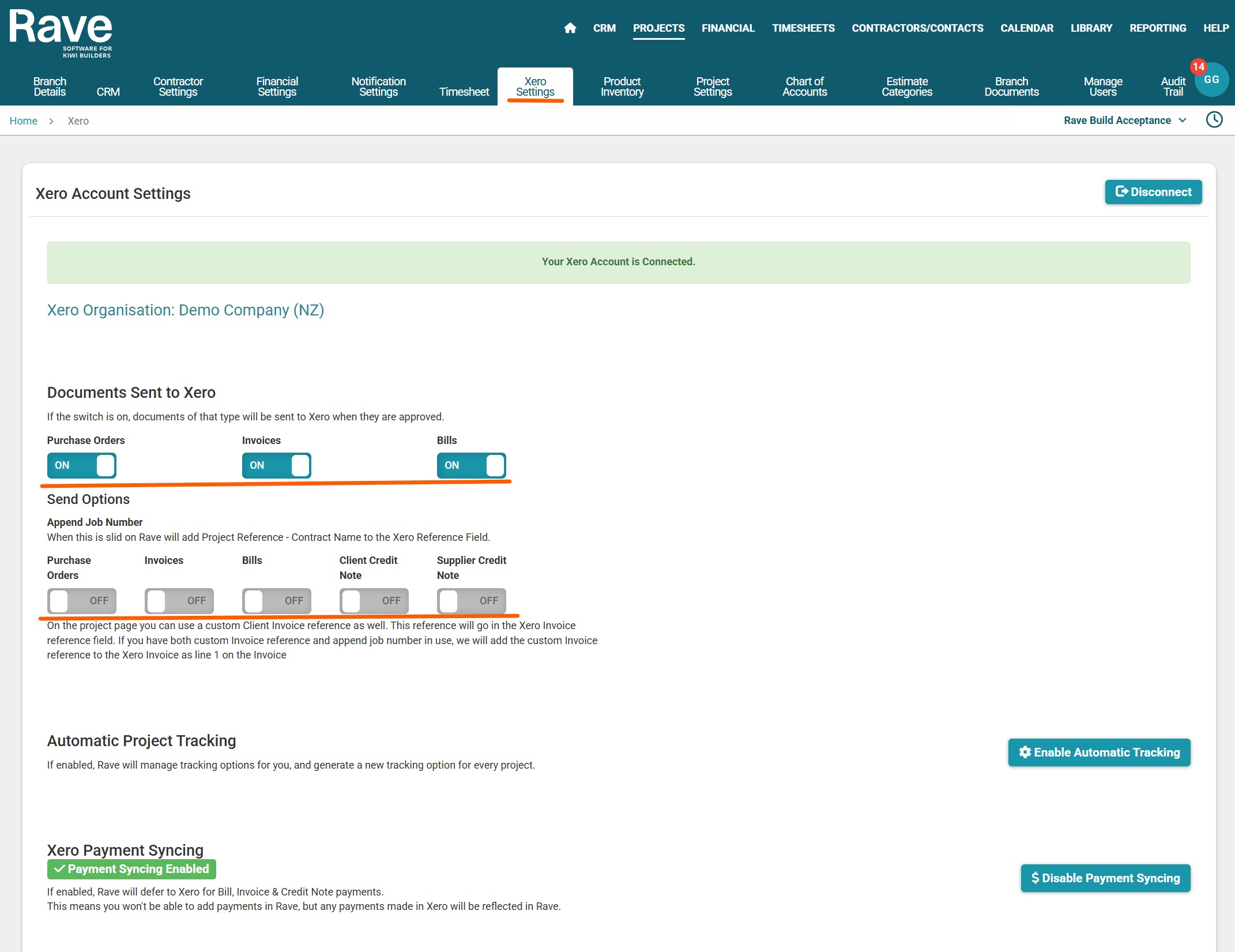
Task: Toggle the Bills documents sent switch
Action: click(471, 465)
